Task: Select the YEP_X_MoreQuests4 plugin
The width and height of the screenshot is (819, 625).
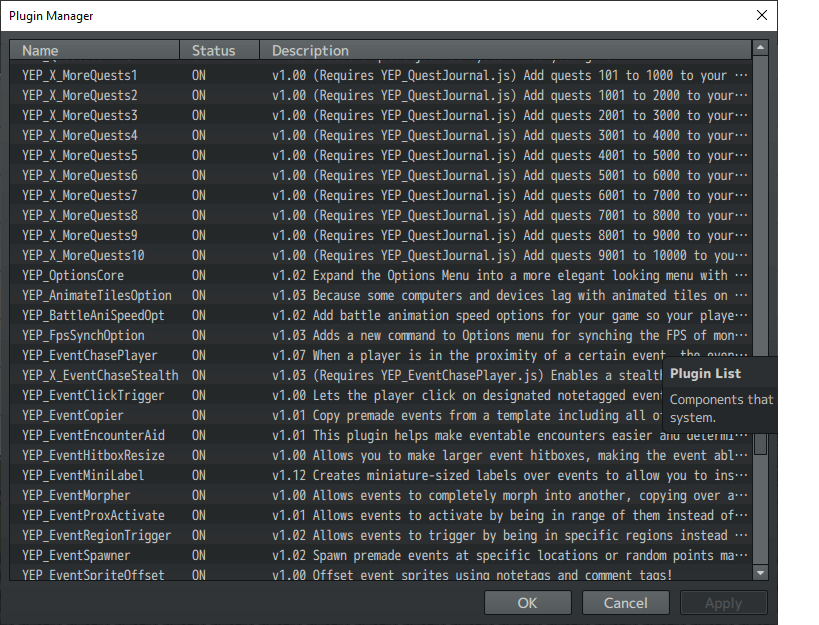Action: pos(381,135)
